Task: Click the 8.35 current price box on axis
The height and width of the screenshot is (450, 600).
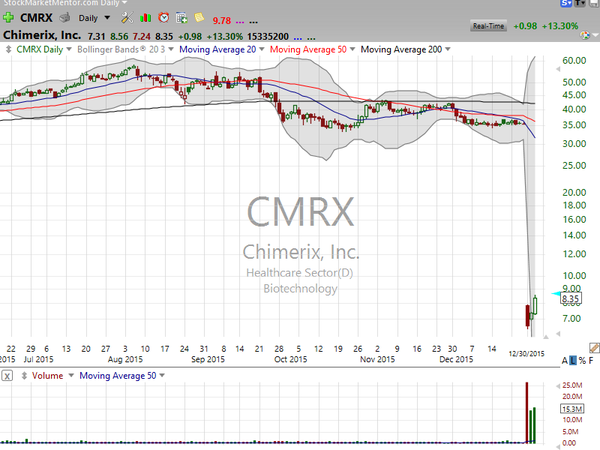Action: pyautogui.click(x=571, y=299)
